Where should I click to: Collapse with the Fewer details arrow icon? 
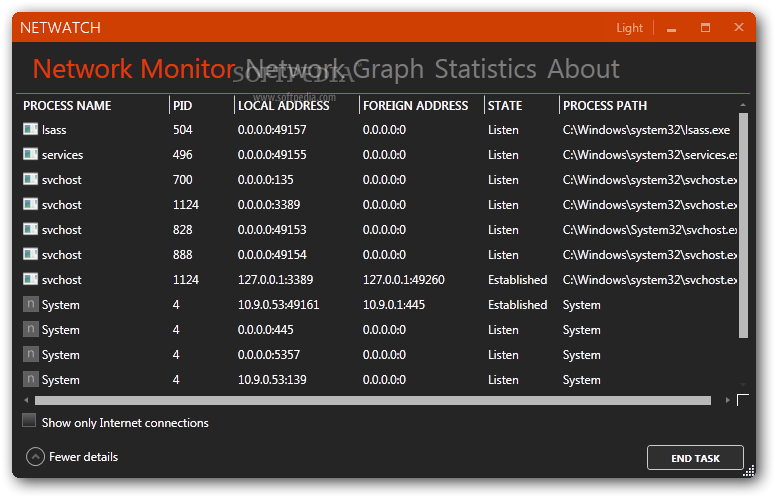click(35, 456)
